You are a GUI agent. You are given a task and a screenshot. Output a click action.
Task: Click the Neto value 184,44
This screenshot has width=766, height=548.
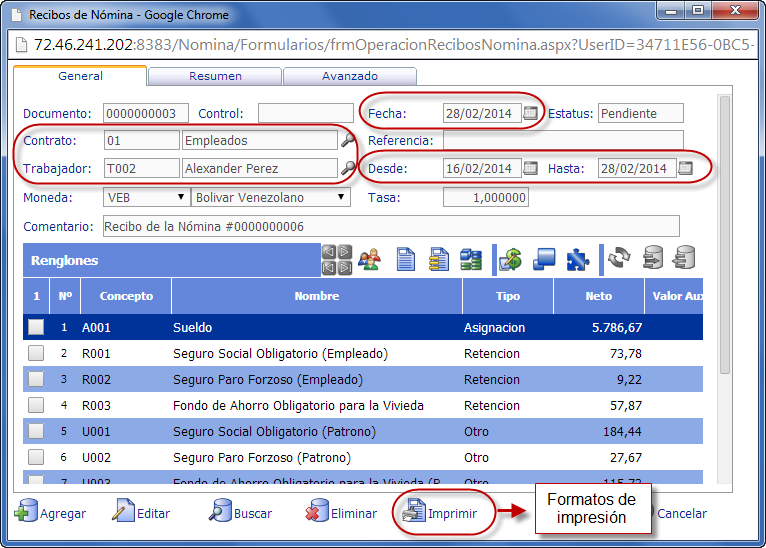pos(622,431)
